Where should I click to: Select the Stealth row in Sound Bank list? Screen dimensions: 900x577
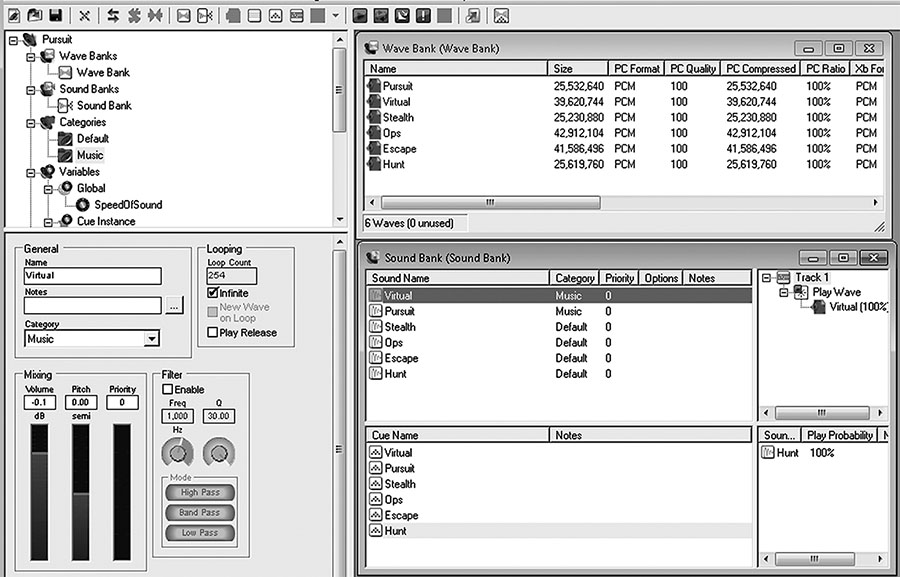coord(400,327)
